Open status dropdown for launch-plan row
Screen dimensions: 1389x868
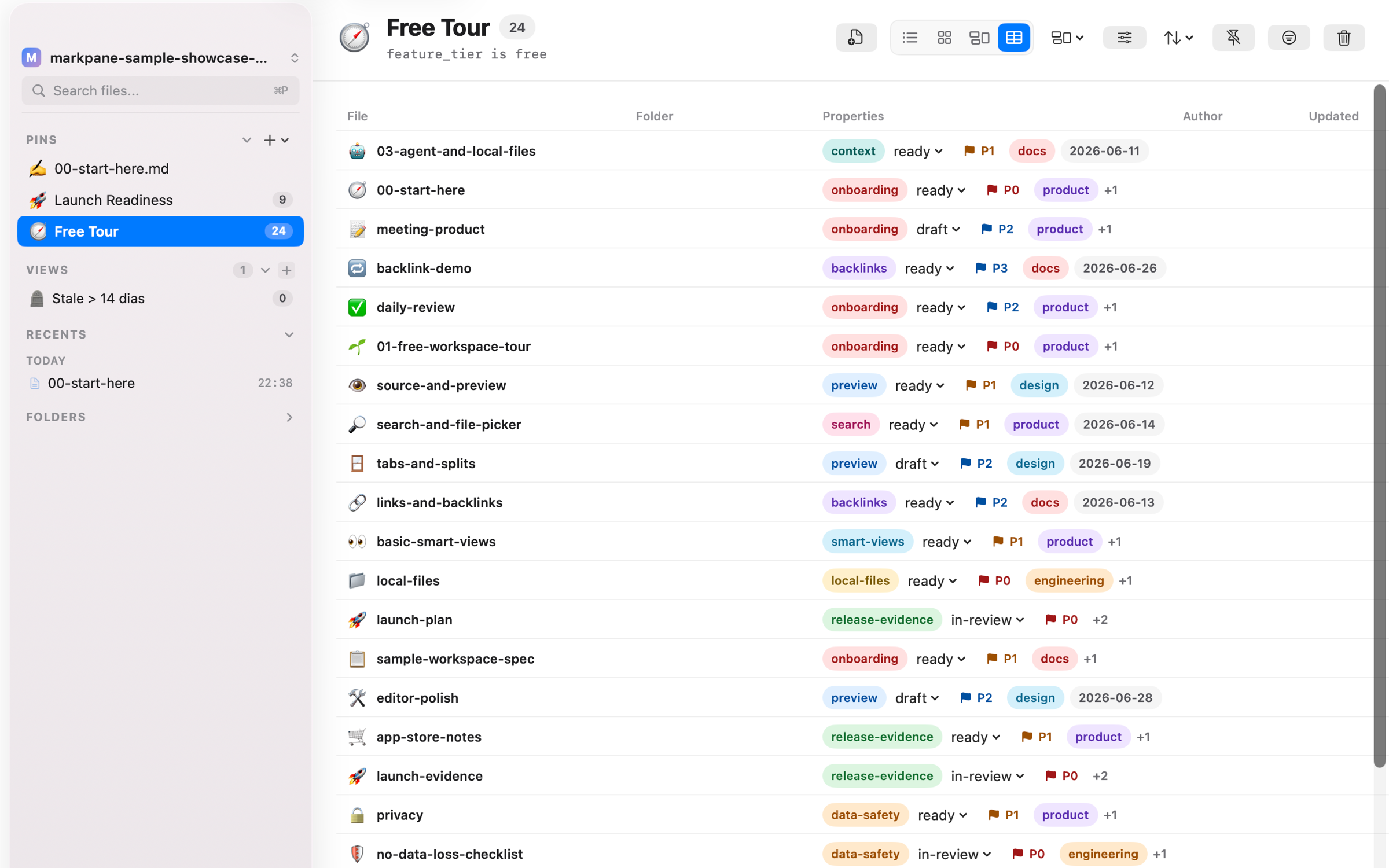987,620
